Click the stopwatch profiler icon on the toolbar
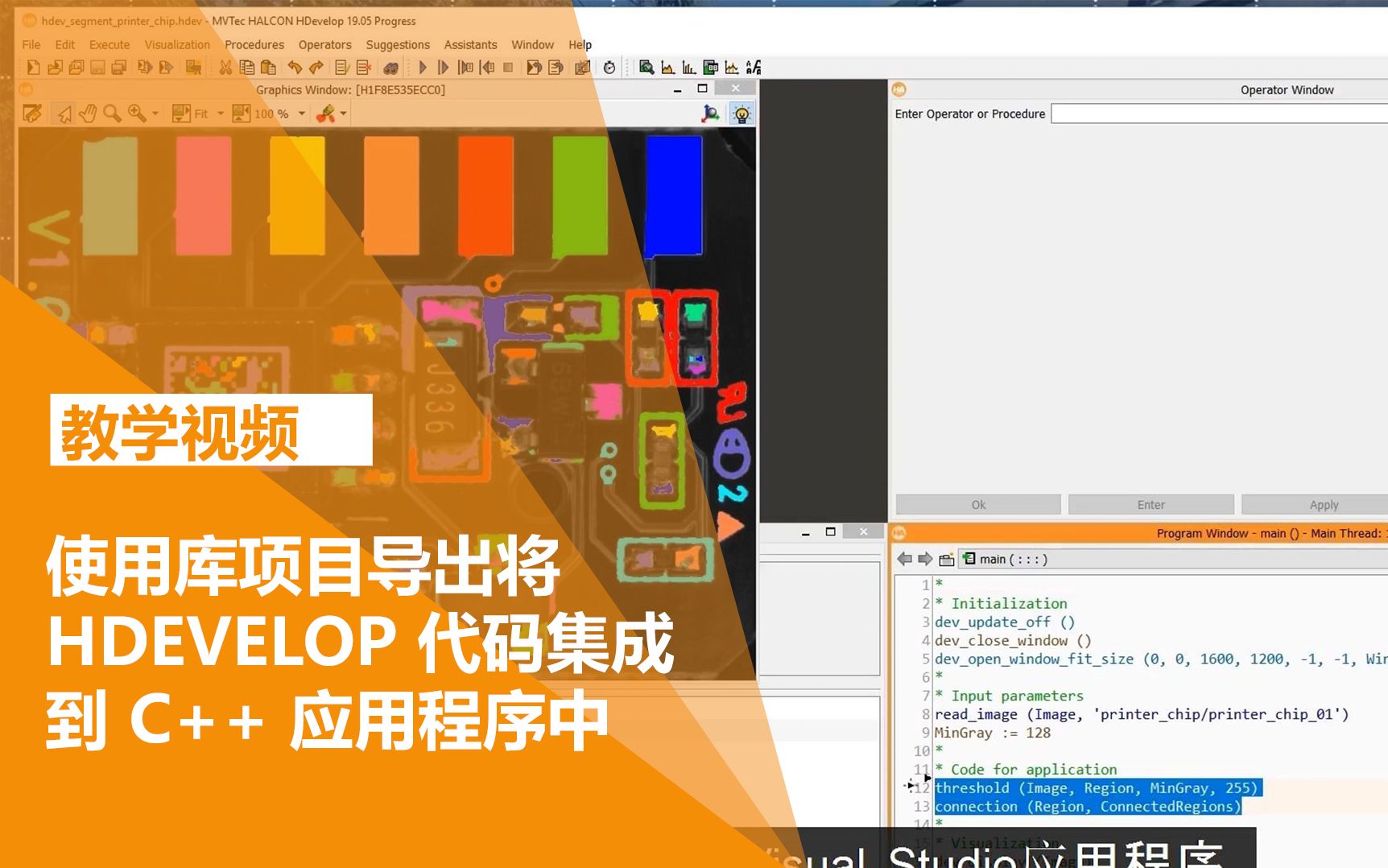The image size is (1388, 868). point(610,67)
